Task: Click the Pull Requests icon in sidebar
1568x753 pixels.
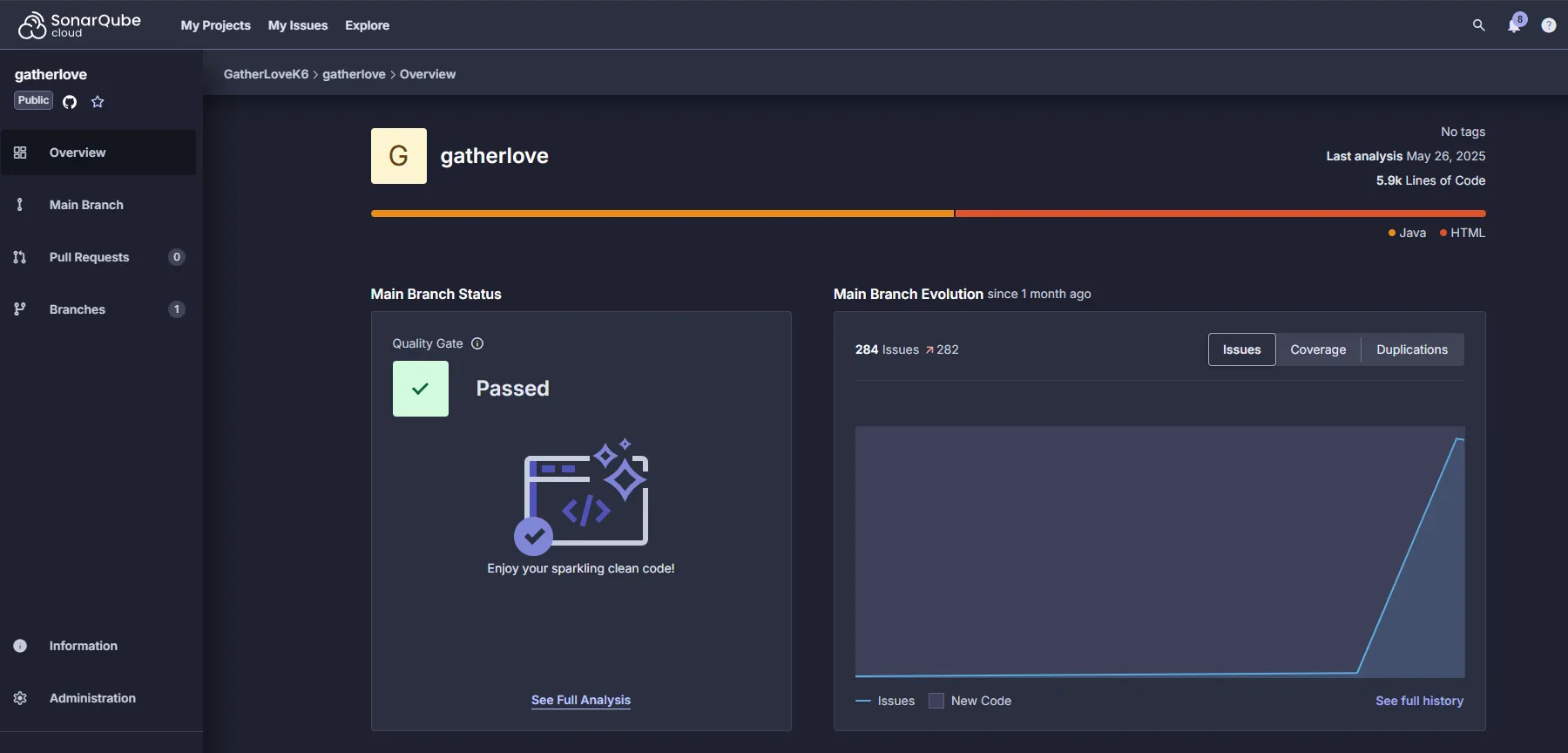Action: coord(20,257)
